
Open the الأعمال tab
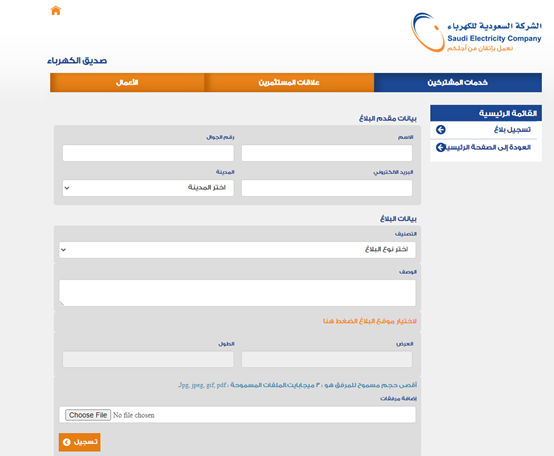point(127,82)
